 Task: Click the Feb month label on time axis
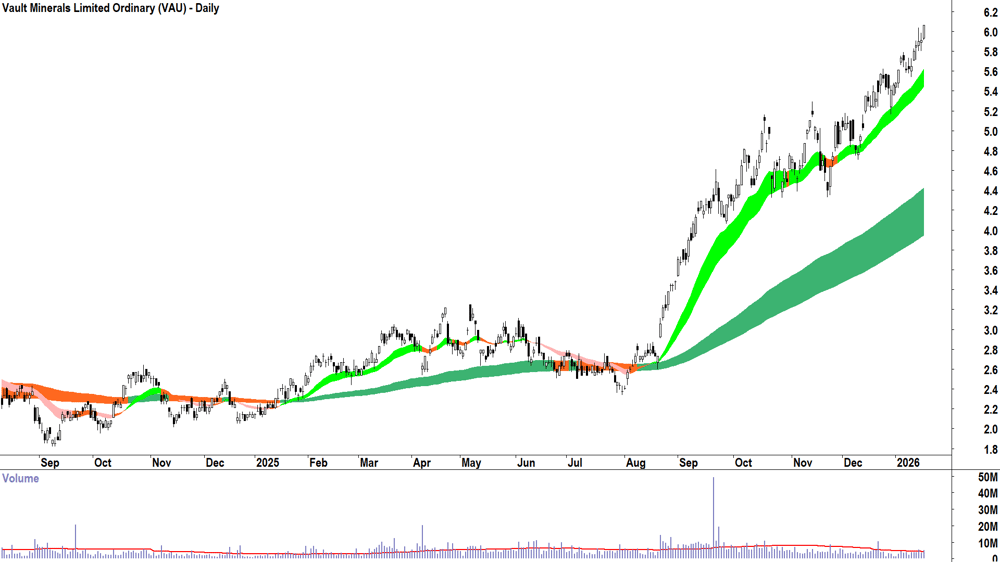tap(318, 463)
